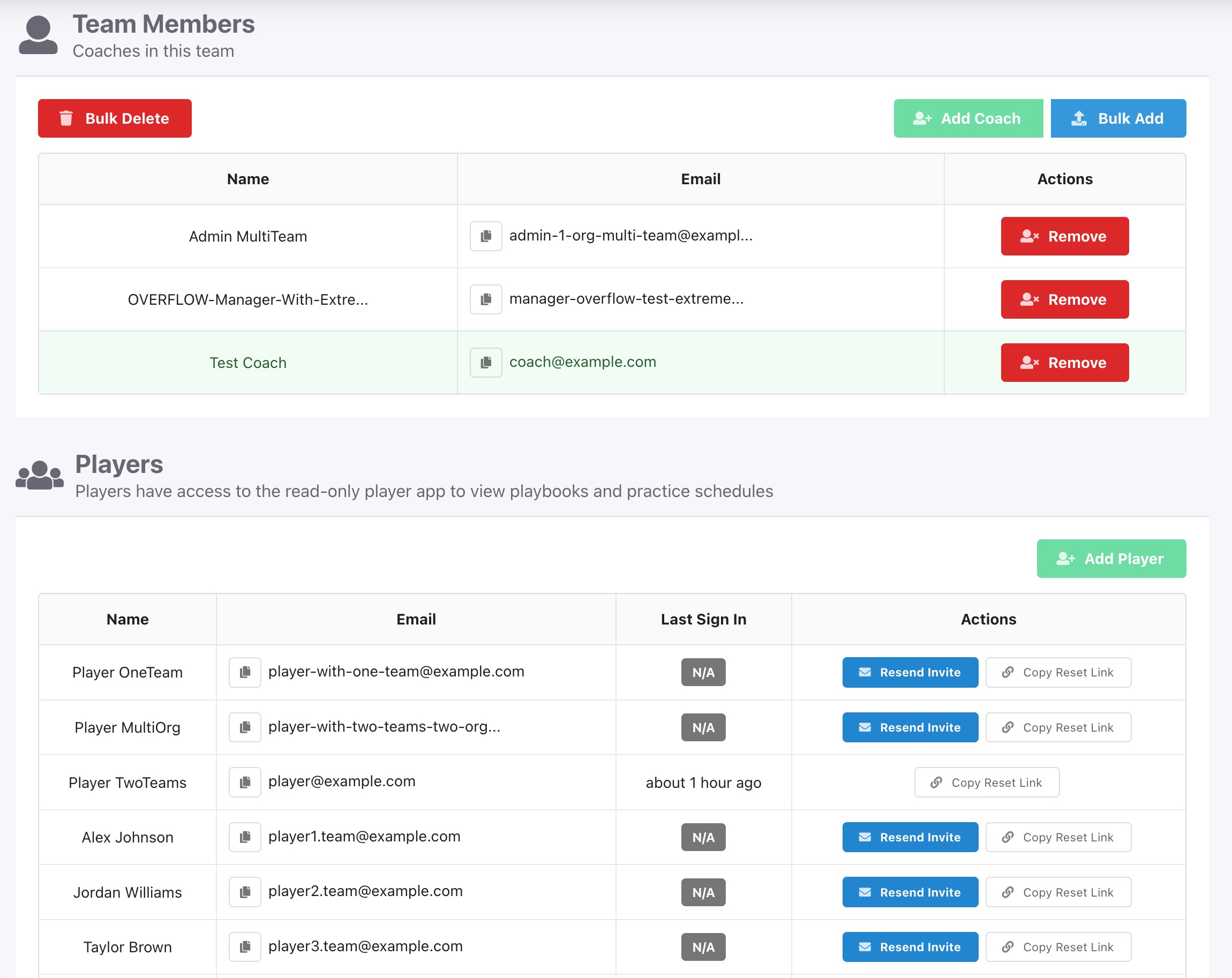This screenshot has width=1232, height=978.
Task: Click the Bulk Delete button
Action: (x=114, y=118)
